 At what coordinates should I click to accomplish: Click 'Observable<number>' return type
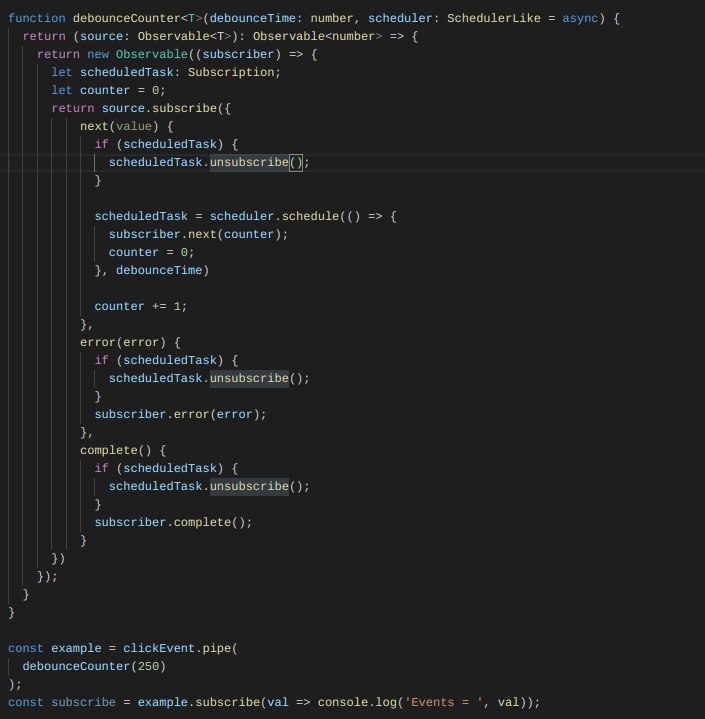pyautogui.click(x=317, y=36)
